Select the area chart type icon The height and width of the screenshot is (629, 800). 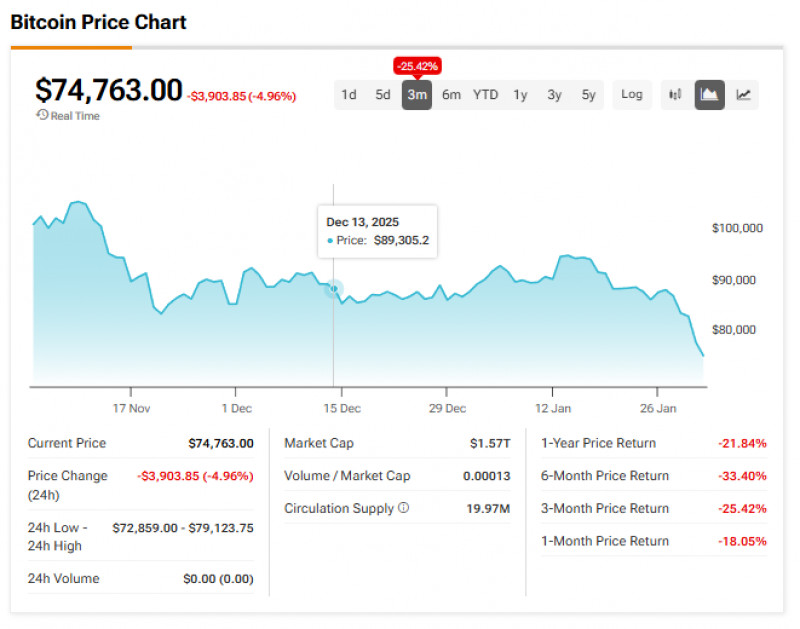[710, 95]
